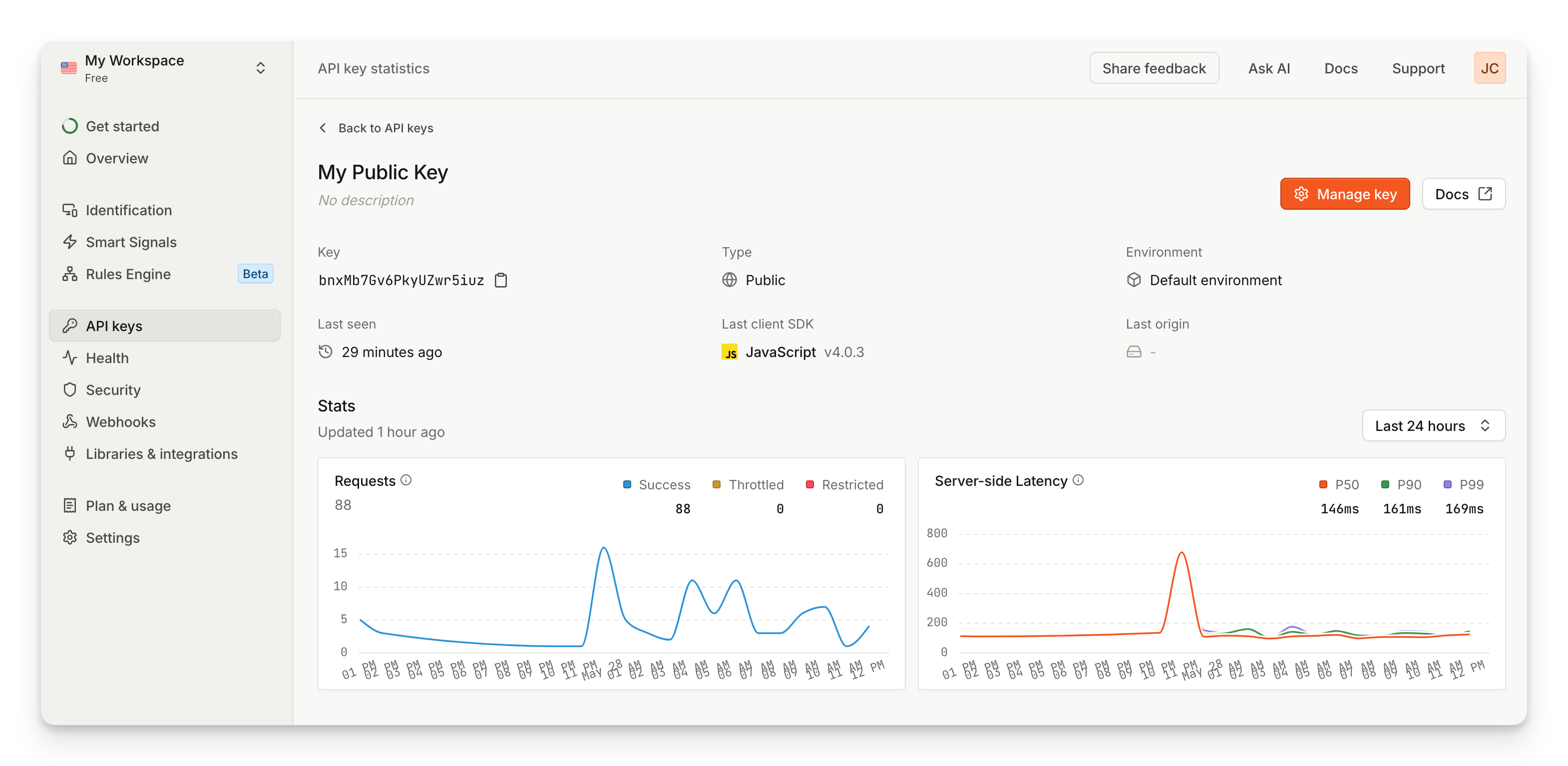This screenshot has width=1568, height=766.
Task: Click the 'No description' text
Action: 366,200
